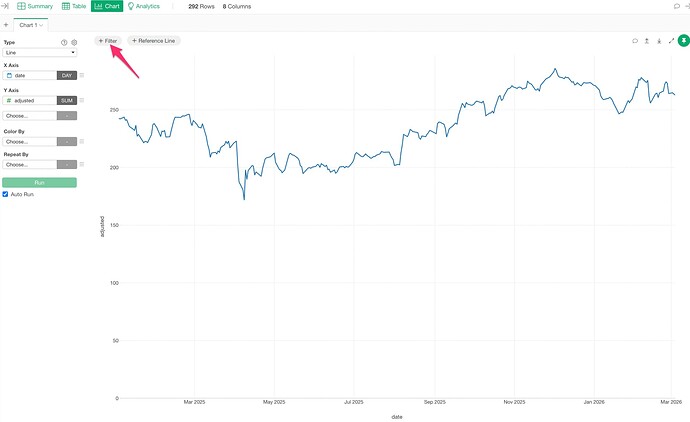Screen dimensions: 690x422
Task: Add a new Filter
Action: click(x=107, y=41)
